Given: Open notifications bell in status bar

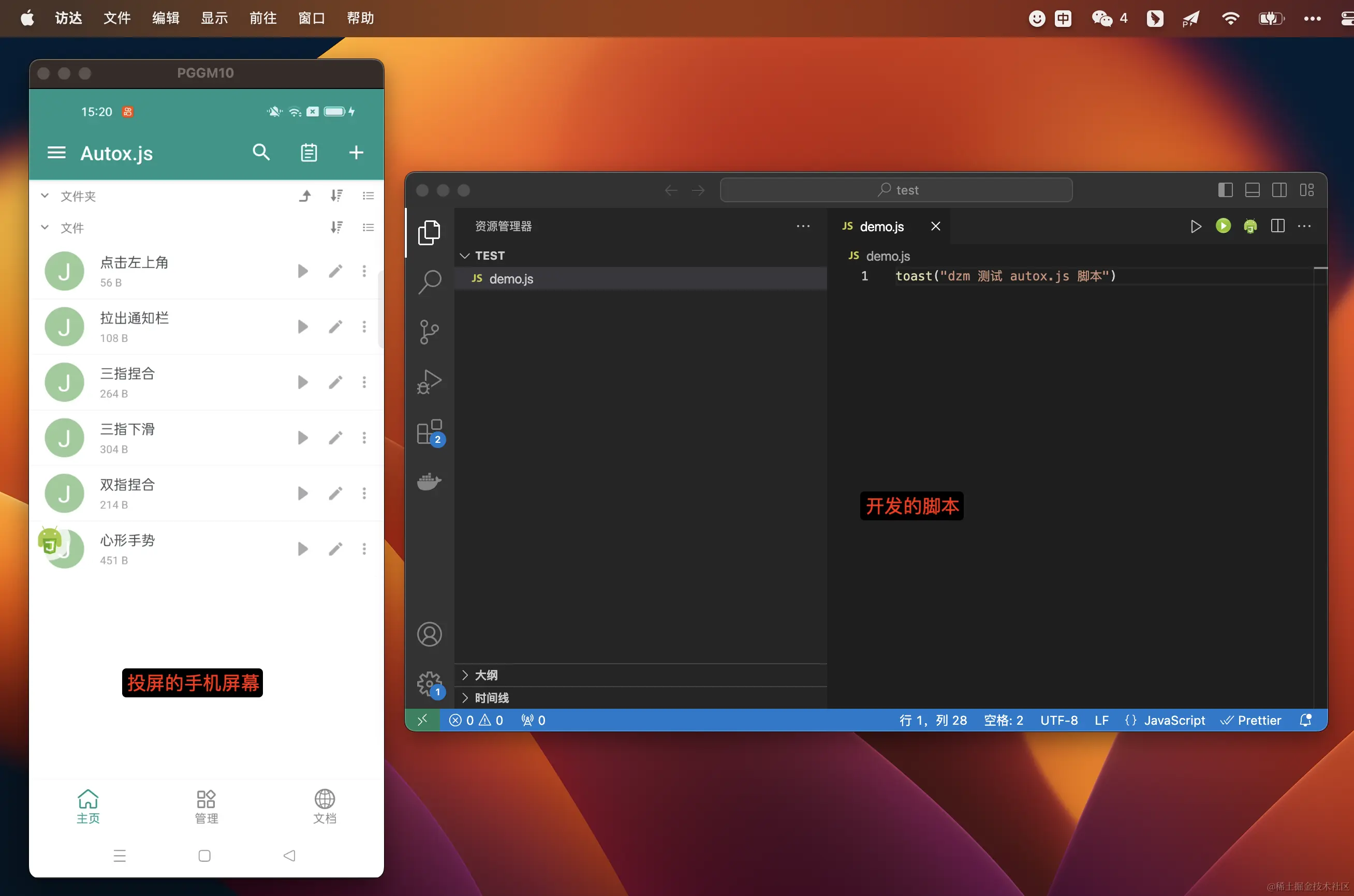Looking at the screenshot, I should pos(1305,720).
